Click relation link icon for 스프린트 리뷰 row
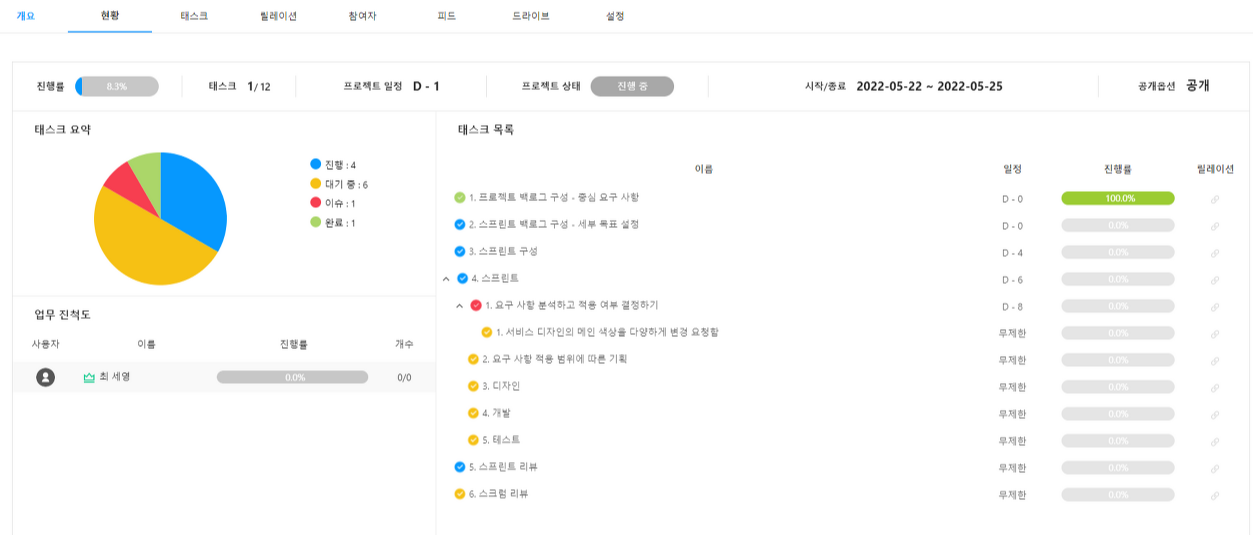 pyautogui.click(x=1215, y=468)
